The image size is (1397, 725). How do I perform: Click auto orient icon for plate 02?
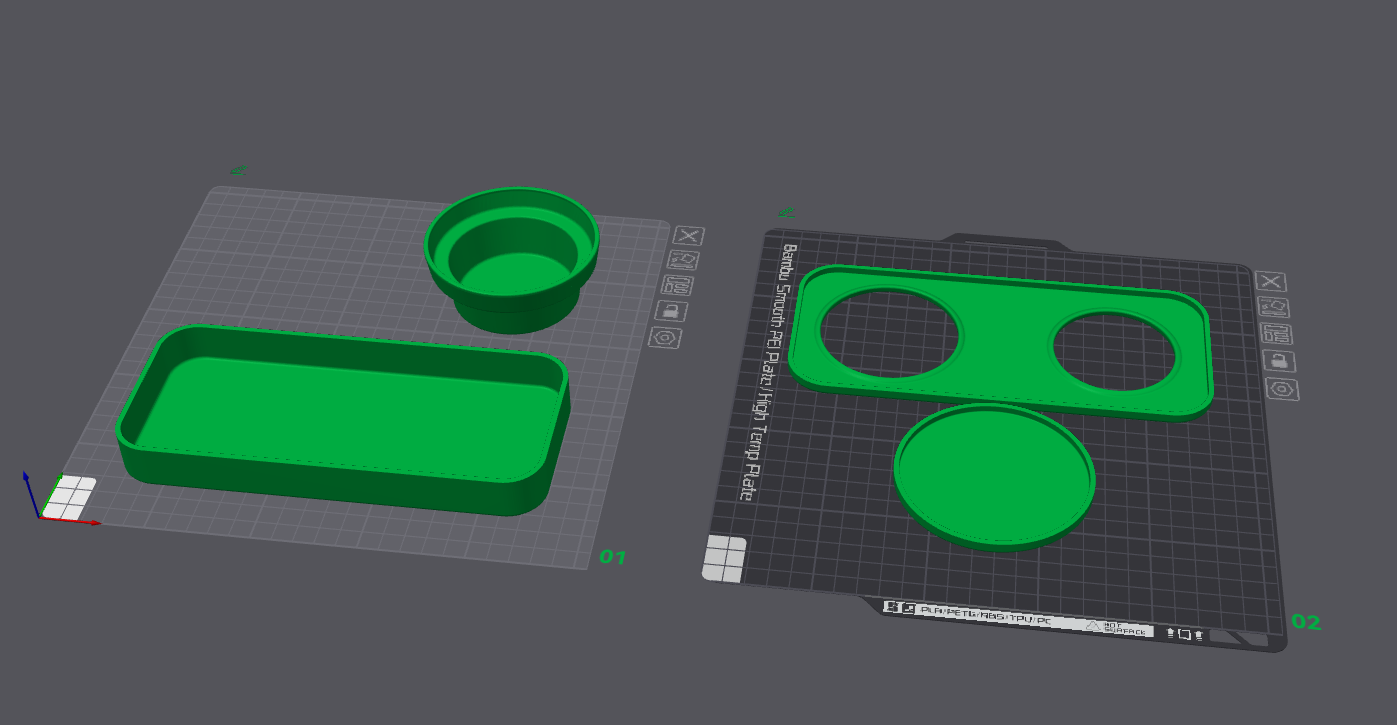1273,308
